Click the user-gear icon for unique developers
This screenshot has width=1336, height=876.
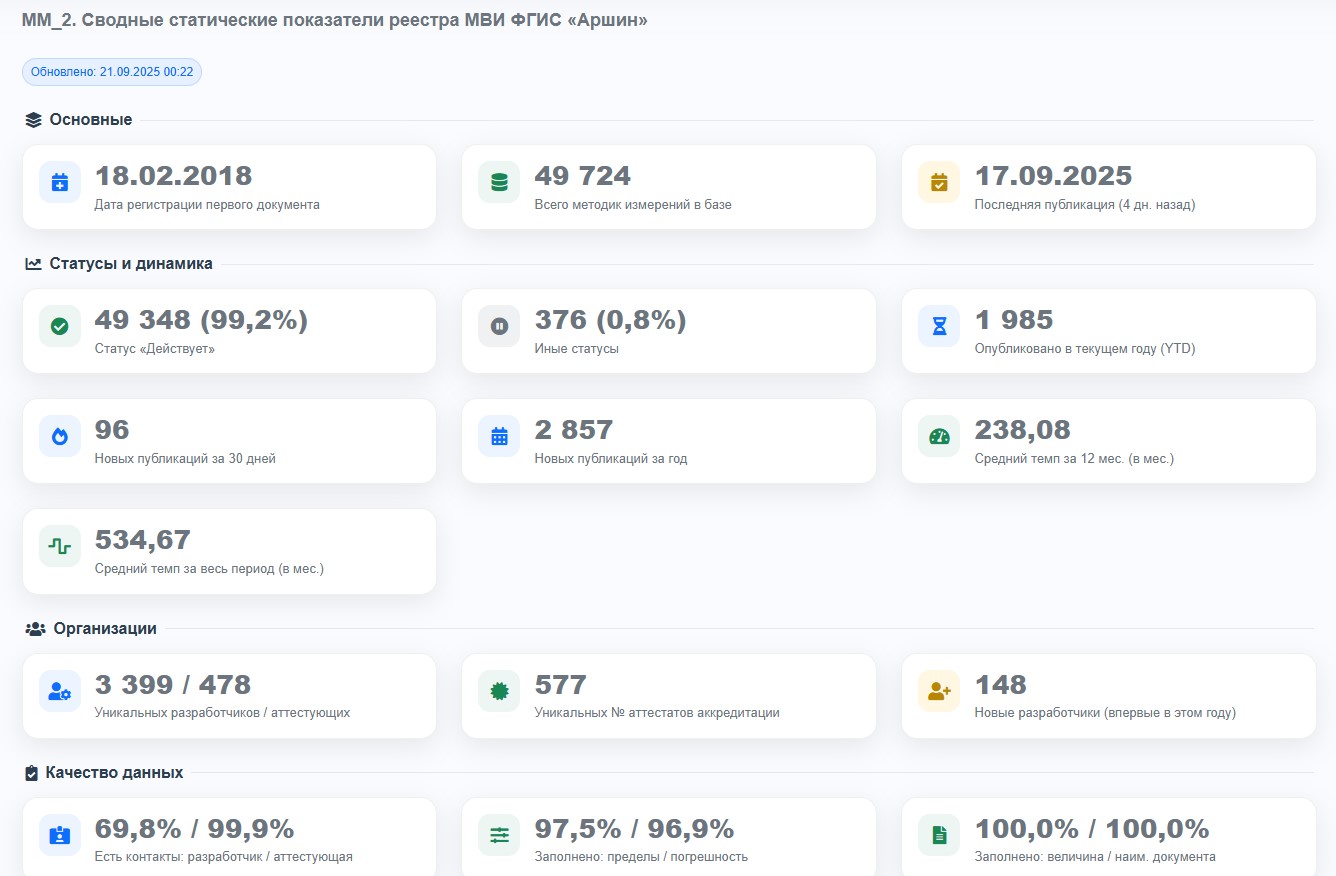coord(60,692)
